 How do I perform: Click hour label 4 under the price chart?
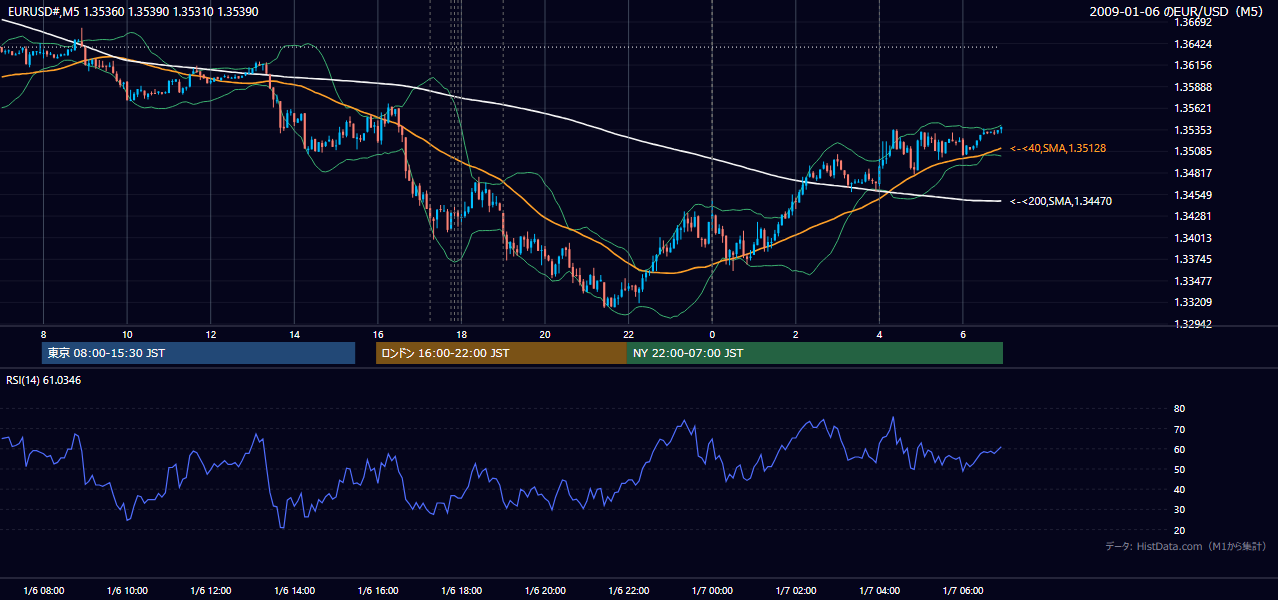pos(879,334)
